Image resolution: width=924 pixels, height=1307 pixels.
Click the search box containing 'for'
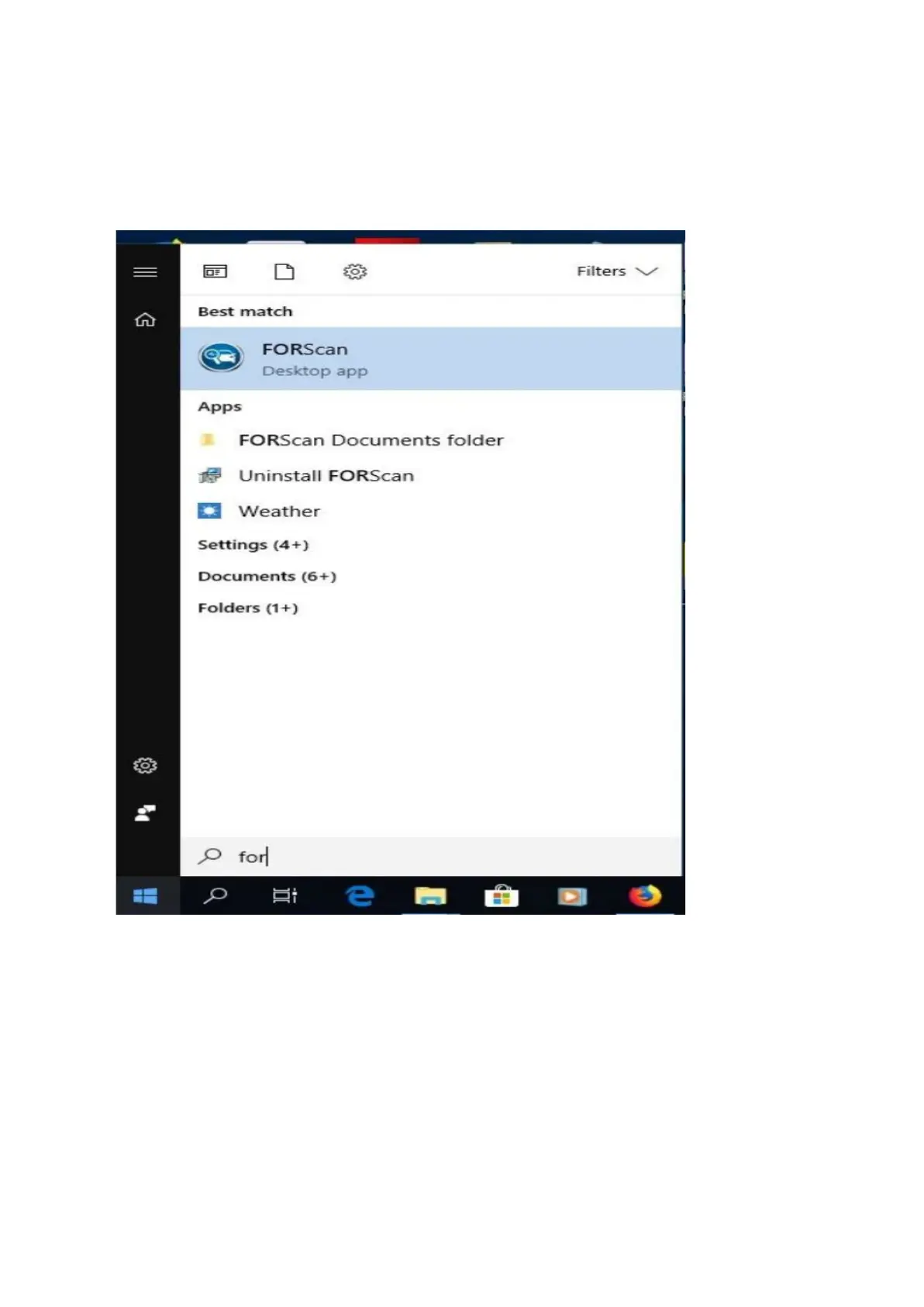pos(431,857)
